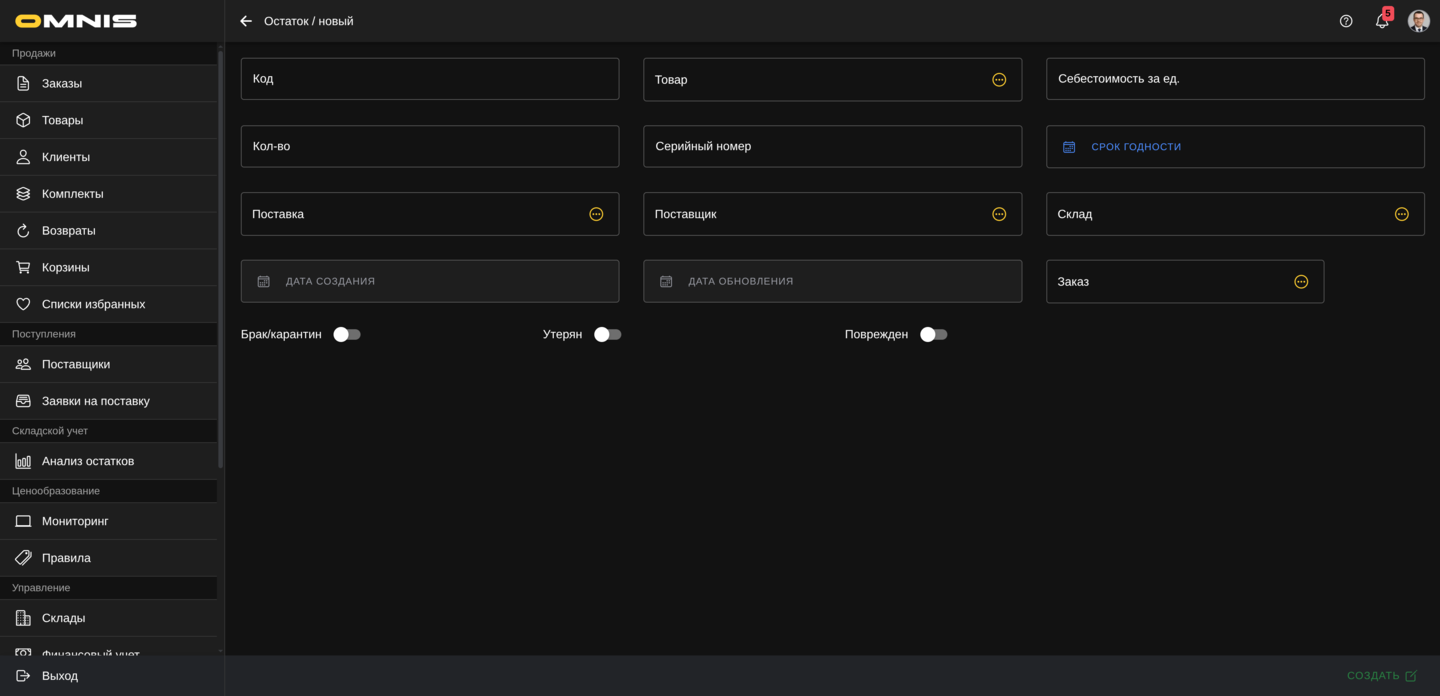
Task: Click the calendar icon in Срок годности
Action: (1069, 147)
